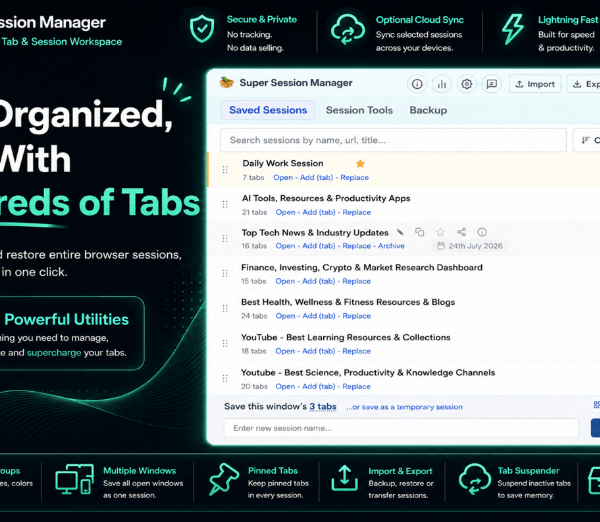Screen dimensions: 600x522
Task: Switch to the Backup tab
Action: [428, 110]
